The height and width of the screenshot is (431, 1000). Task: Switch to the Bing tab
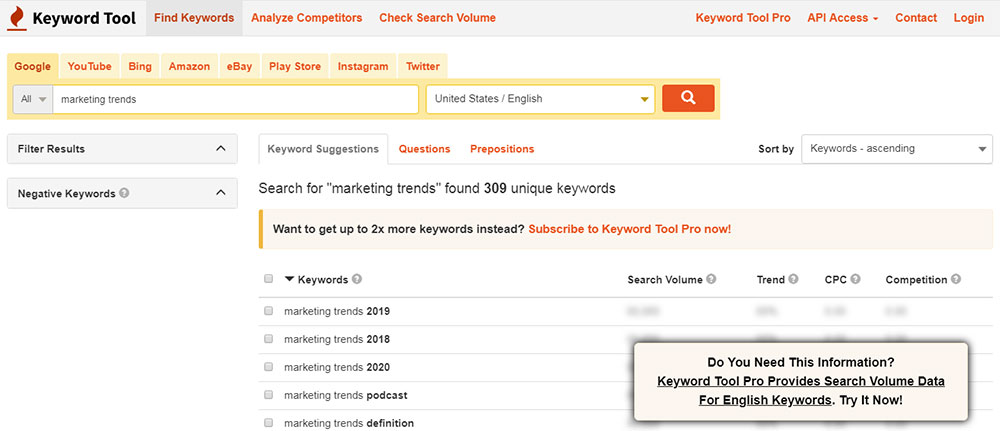tap(140, 66)
